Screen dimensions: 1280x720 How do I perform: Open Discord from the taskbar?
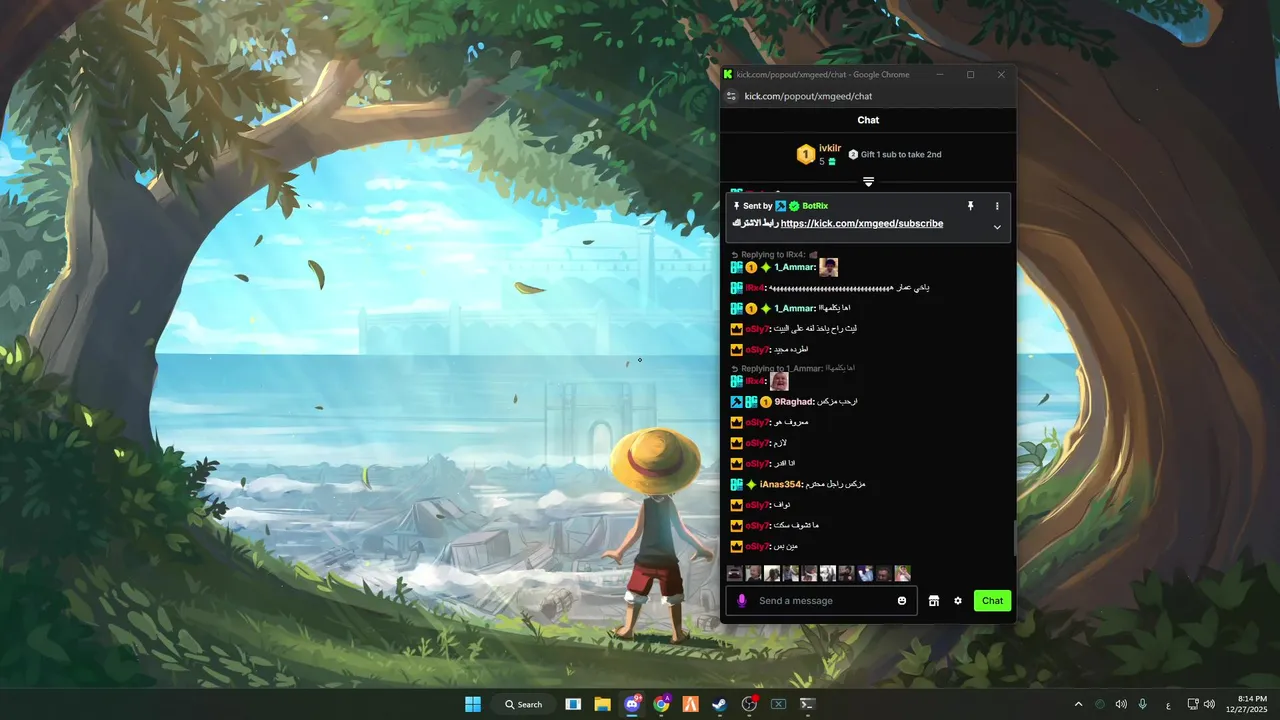pyautogui.click(x=632, y=704)
